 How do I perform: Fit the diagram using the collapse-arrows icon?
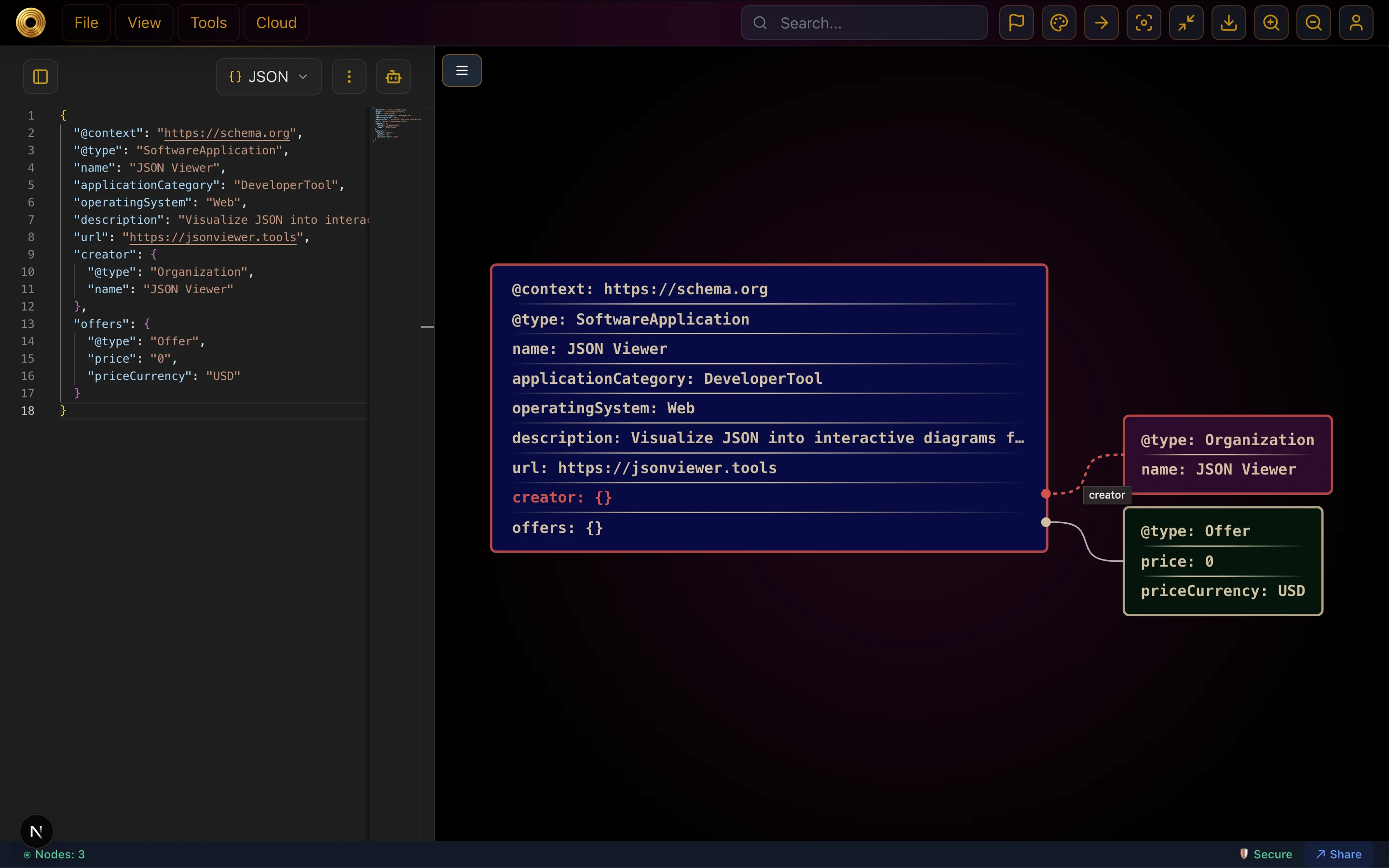click(1185, 23)
